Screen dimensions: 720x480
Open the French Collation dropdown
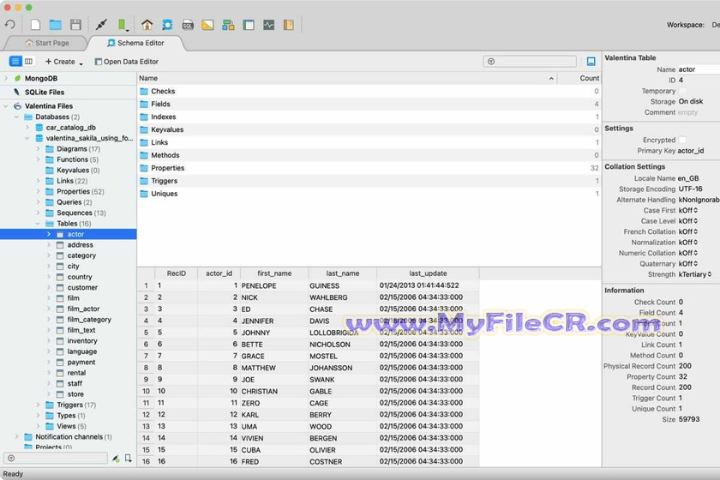coord(688,232)
